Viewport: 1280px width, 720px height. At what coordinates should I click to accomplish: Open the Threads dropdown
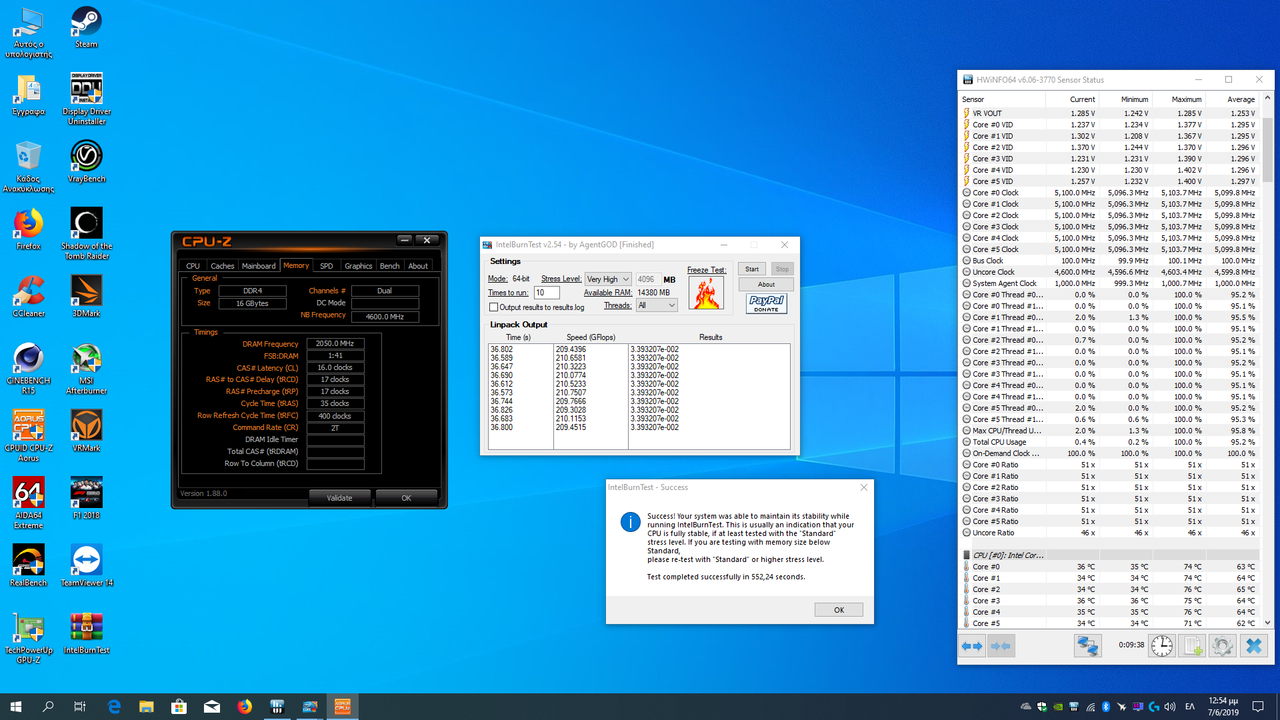[x=656, y=305]
